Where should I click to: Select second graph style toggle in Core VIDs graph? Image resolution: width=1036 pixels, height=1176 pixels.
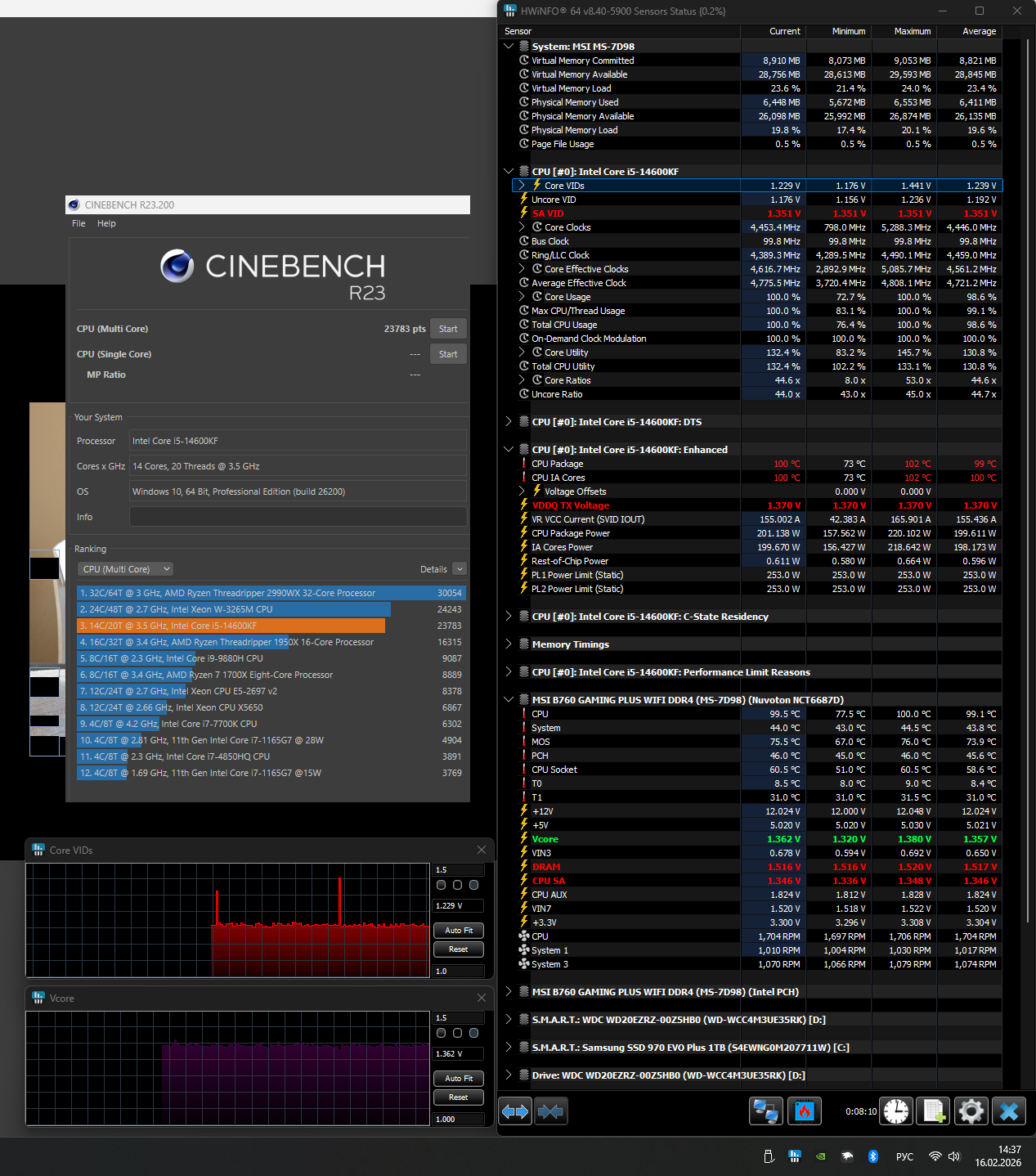(457, 885)
